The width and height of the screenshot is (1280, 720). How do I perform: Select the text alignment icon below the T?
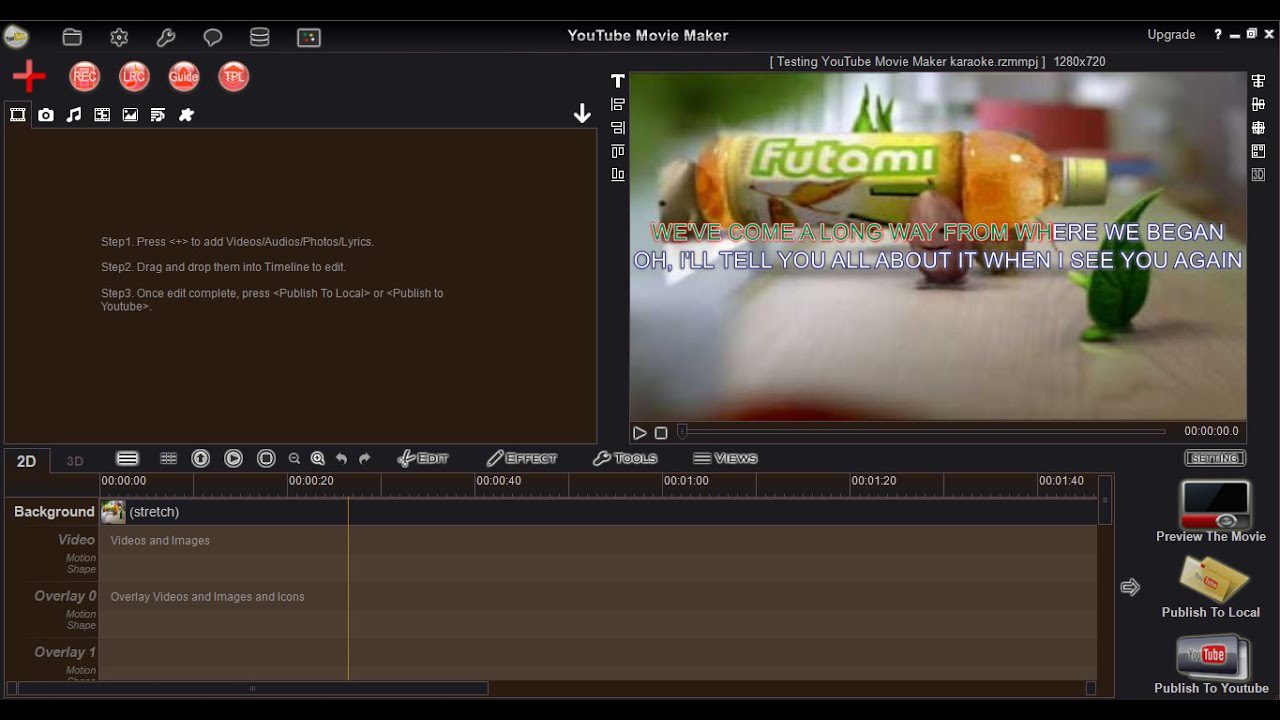[x=617, y=103]
